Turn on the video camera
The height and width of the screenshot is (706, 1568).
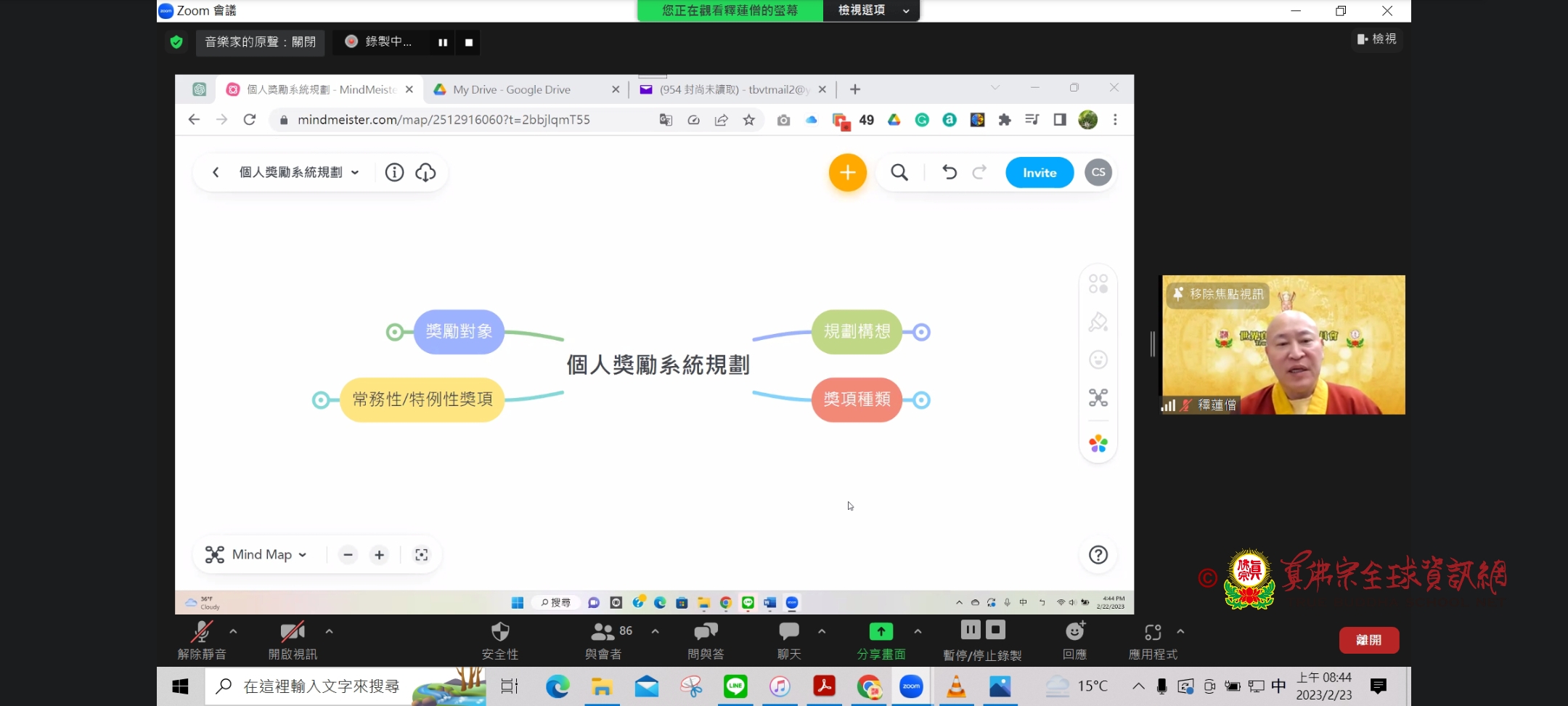pyautogui.click(x=293, y=632)
